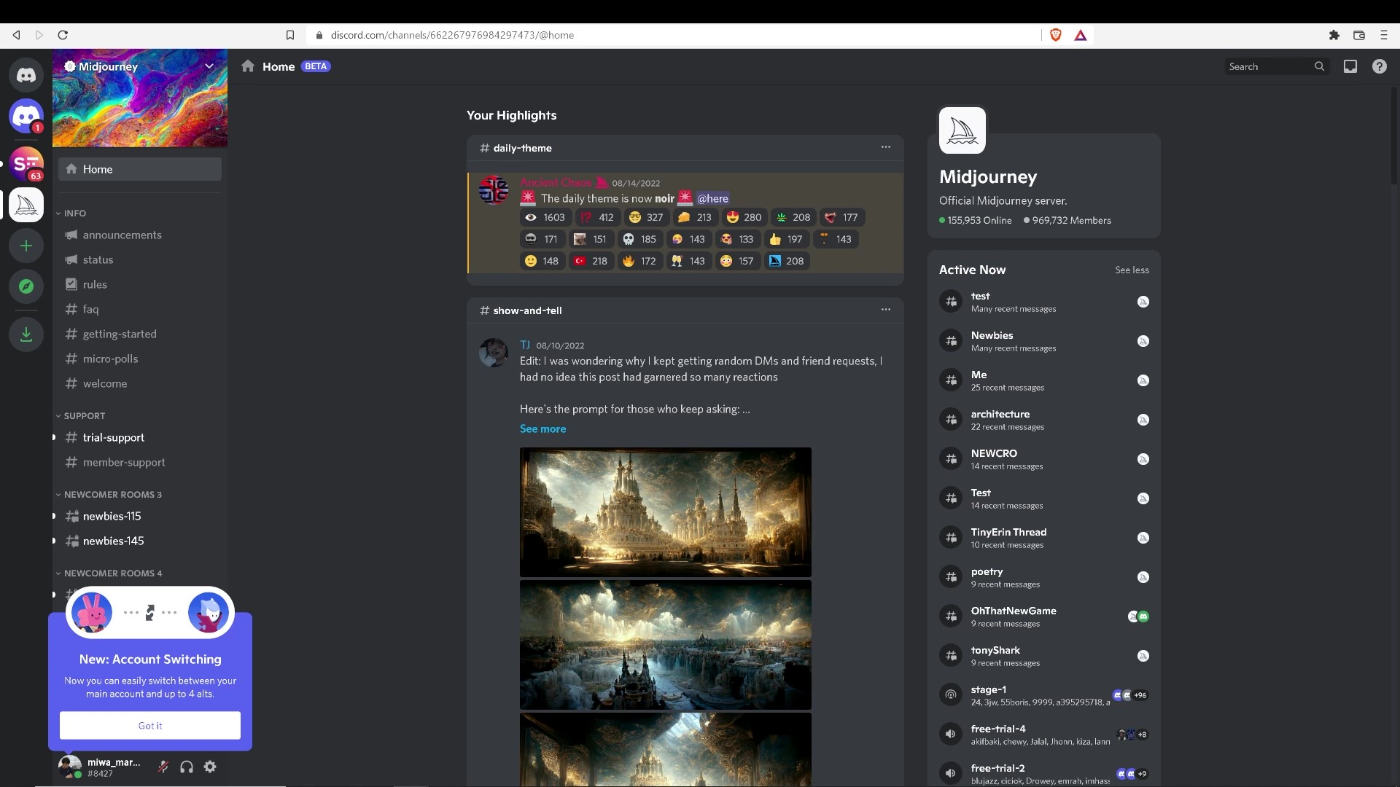
Task: Toggle the 412 reaction
Action: tap(597, 217)
